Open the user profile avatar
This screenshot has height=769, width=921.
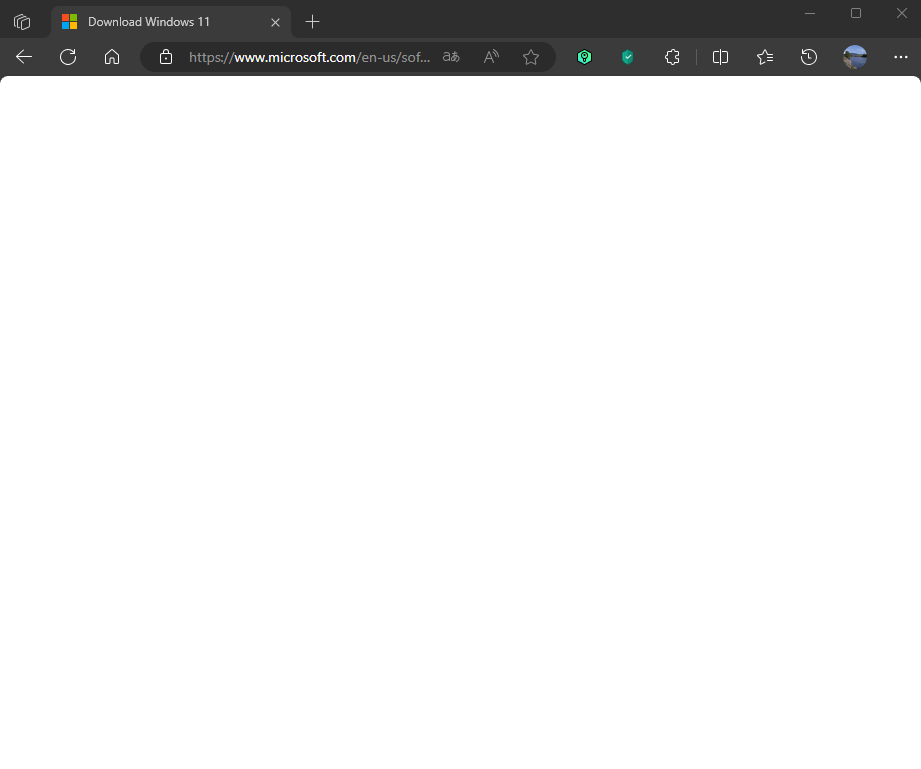pos(855,57)
